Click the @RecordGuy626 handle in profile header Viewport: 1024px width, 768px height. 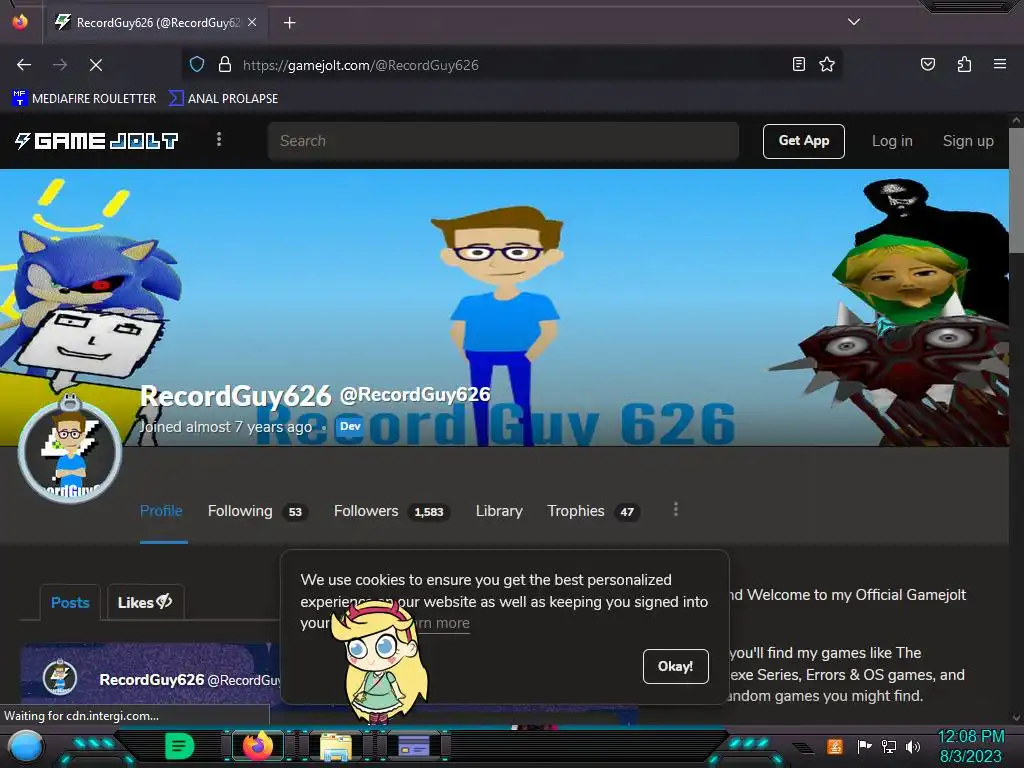pos(415,394)
